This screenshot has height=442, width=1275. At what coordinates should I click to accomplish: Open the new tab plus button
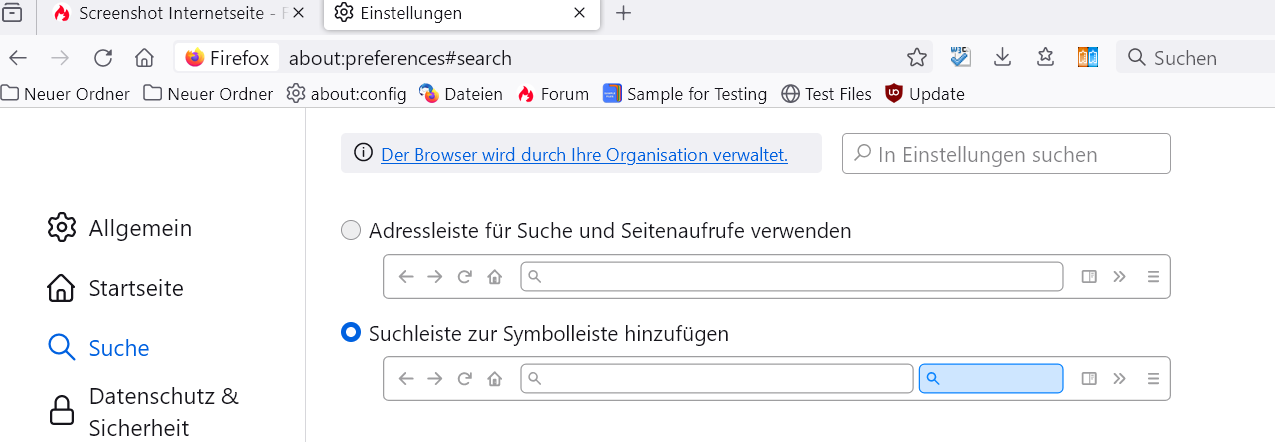click(623, 13)
